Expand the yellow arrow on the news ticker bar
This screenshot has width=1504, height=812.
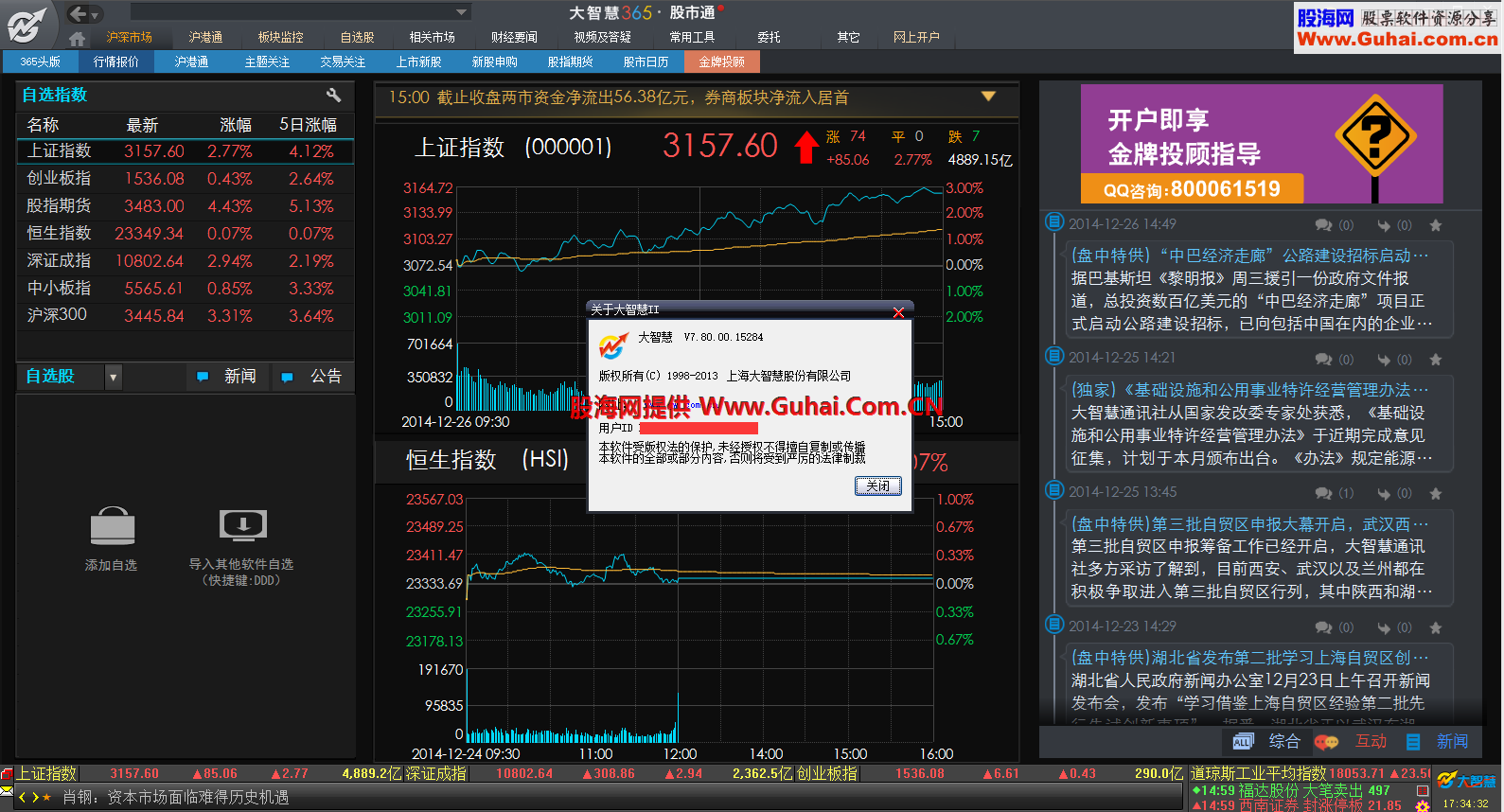click(988, 97)
